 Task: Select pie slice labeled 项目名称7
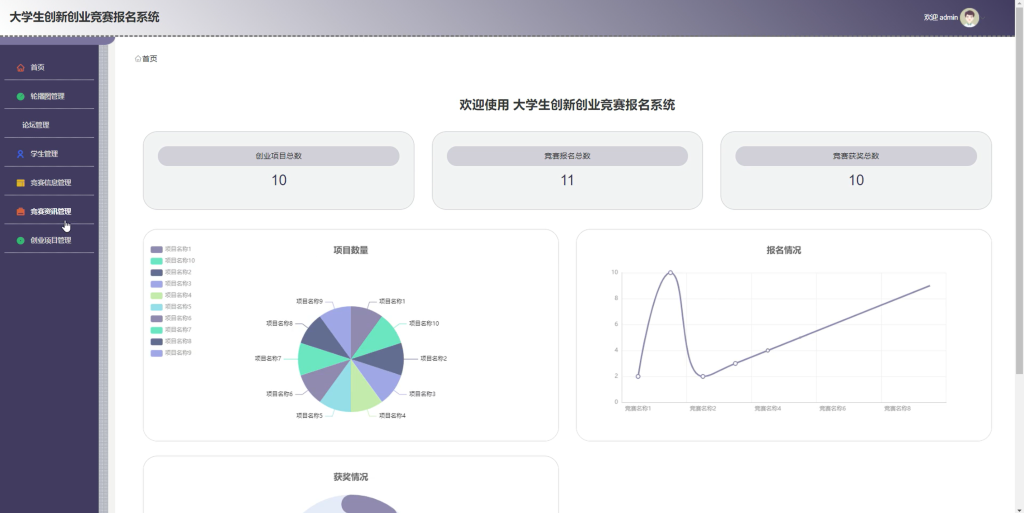click(x=315, y=359)
